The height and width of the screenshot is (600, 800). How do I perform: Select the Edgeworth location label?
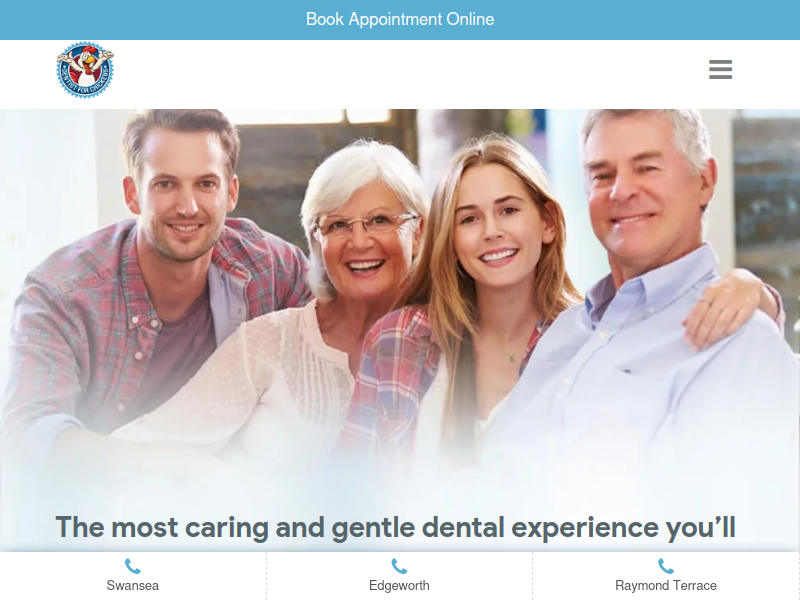[399, 585]
